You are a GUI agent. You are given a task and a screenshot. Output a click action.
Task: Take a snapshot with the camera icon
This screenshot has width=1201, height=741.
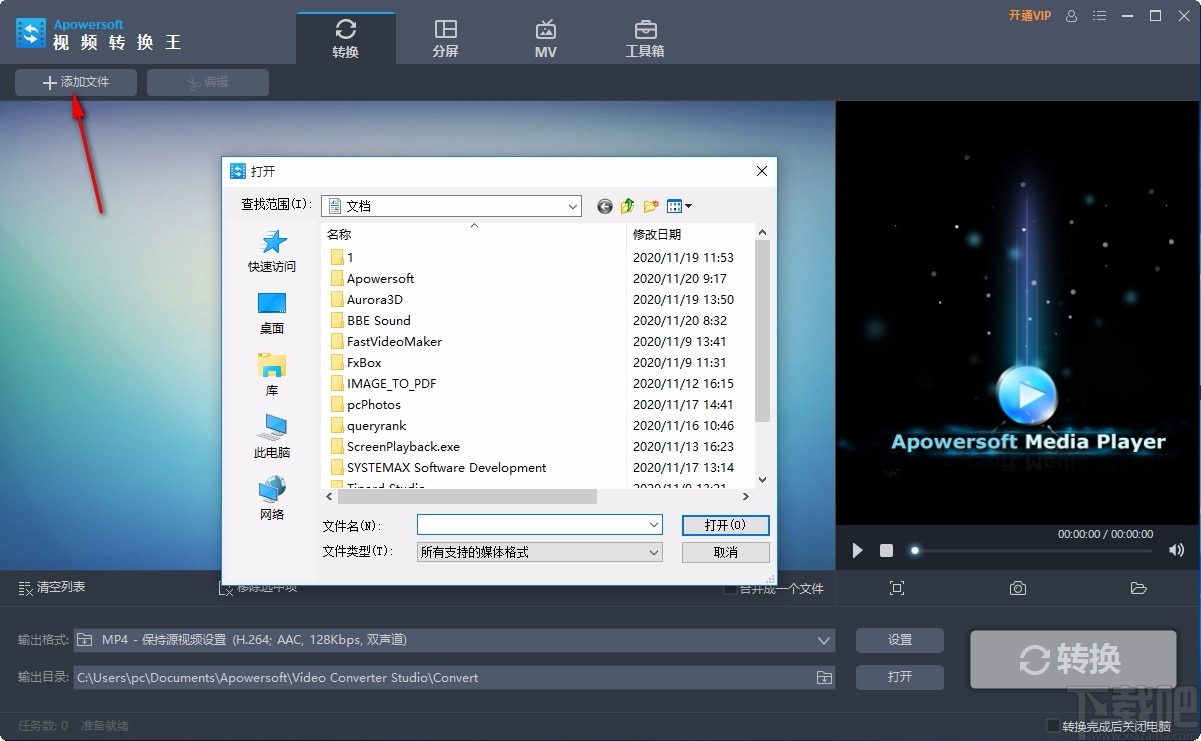(x=1017, y=589)
